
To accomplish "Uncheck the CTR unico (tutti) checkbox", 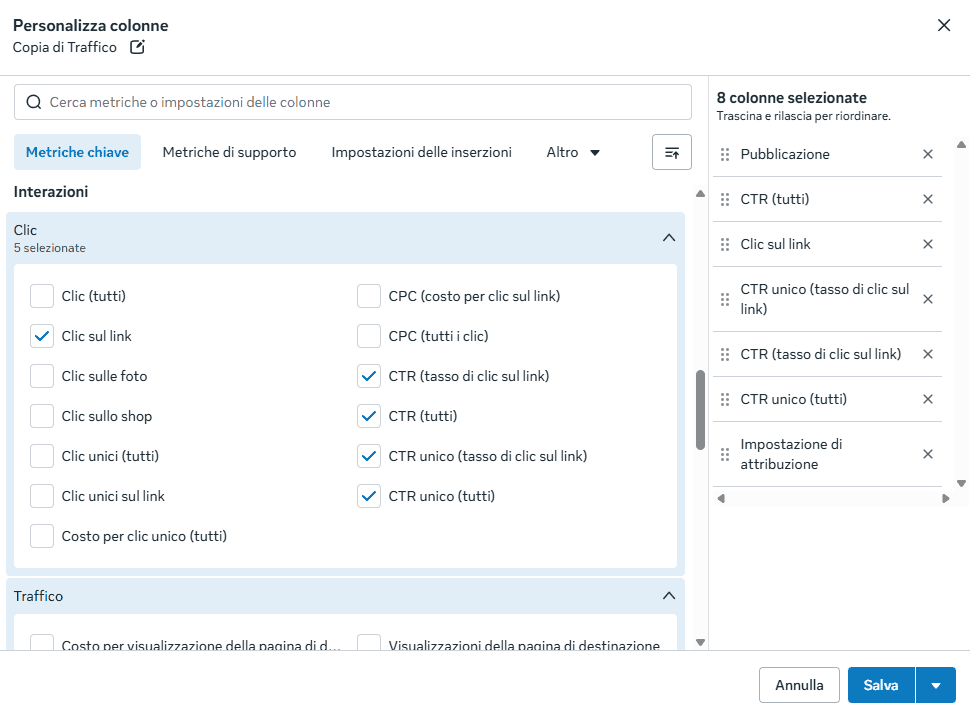I will pyautogui.click(x=369, y=496).
